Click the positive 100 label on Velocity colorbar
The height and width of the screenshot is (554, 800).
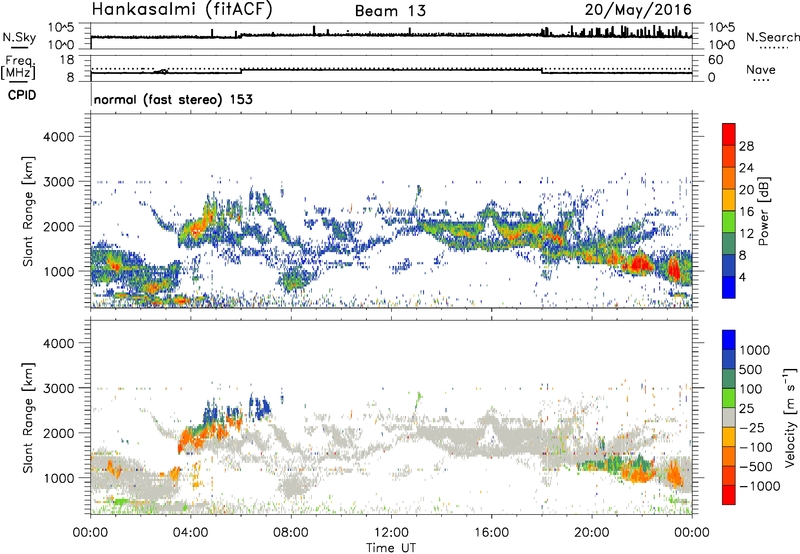(751, 389)
